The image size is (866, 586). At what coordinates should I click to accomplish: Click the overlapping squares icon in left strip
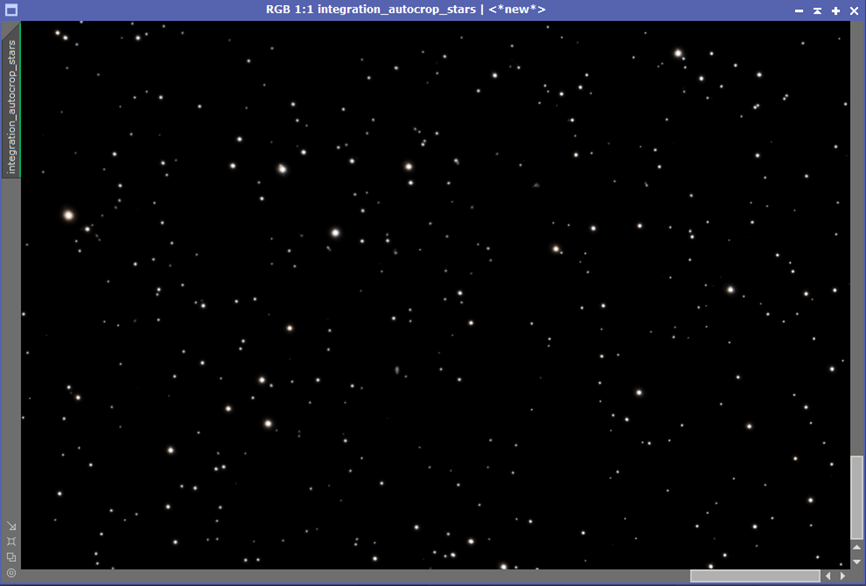(11, 557)
